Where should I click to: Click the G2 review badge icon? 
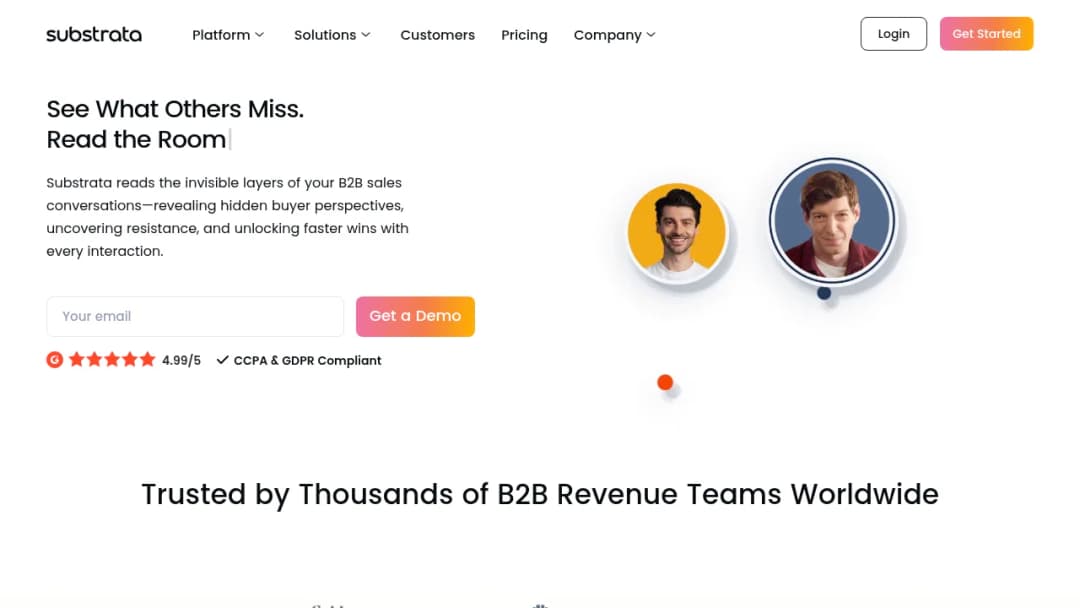(54, 359)
